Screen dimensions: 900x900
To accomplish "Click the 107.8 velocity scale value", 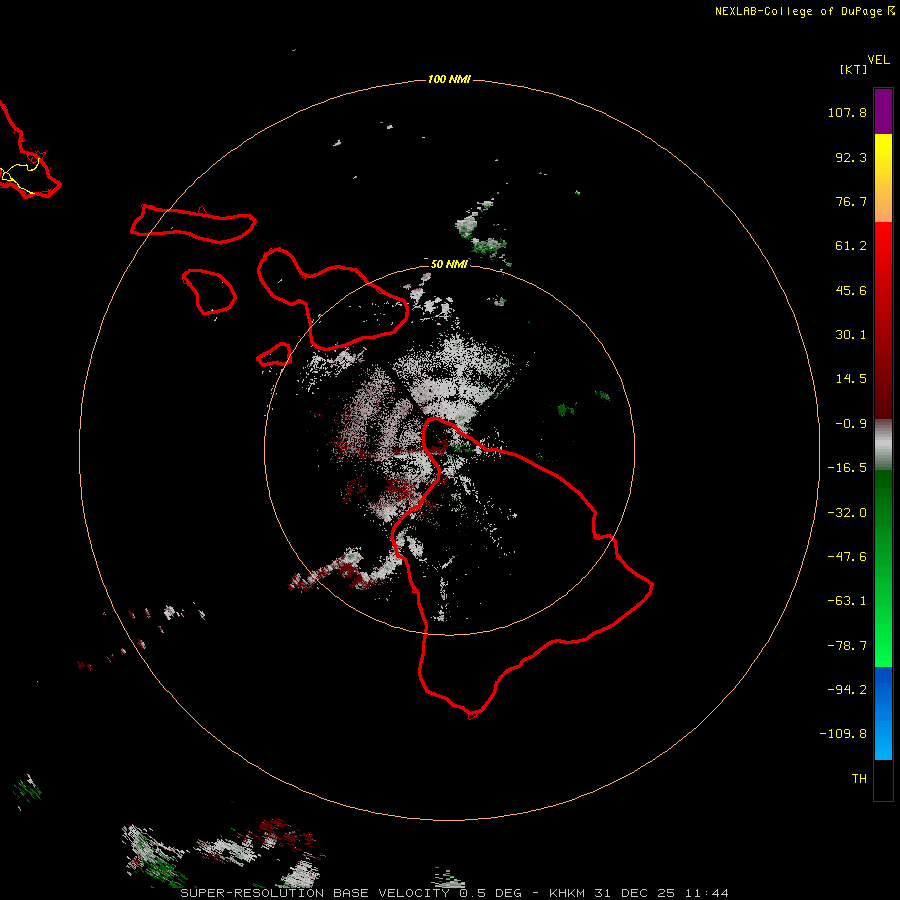I will [x=847, y=112].
